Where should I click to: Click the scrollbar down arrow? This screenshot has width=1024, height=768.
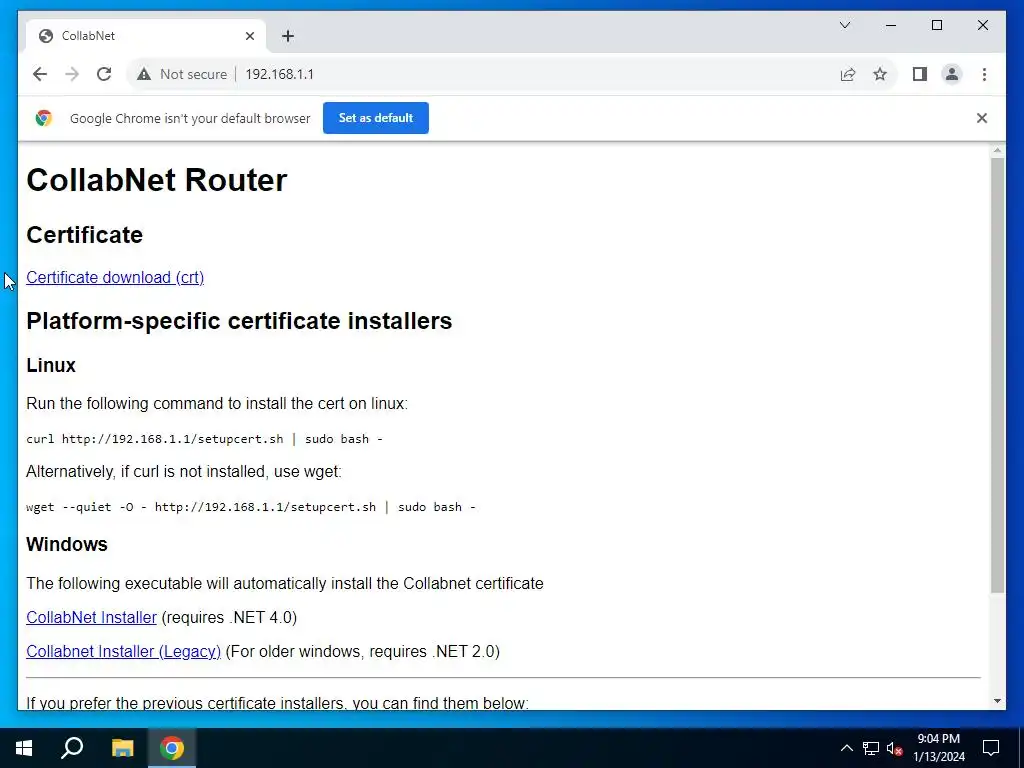pyautogui.click(x=997, y=701)
